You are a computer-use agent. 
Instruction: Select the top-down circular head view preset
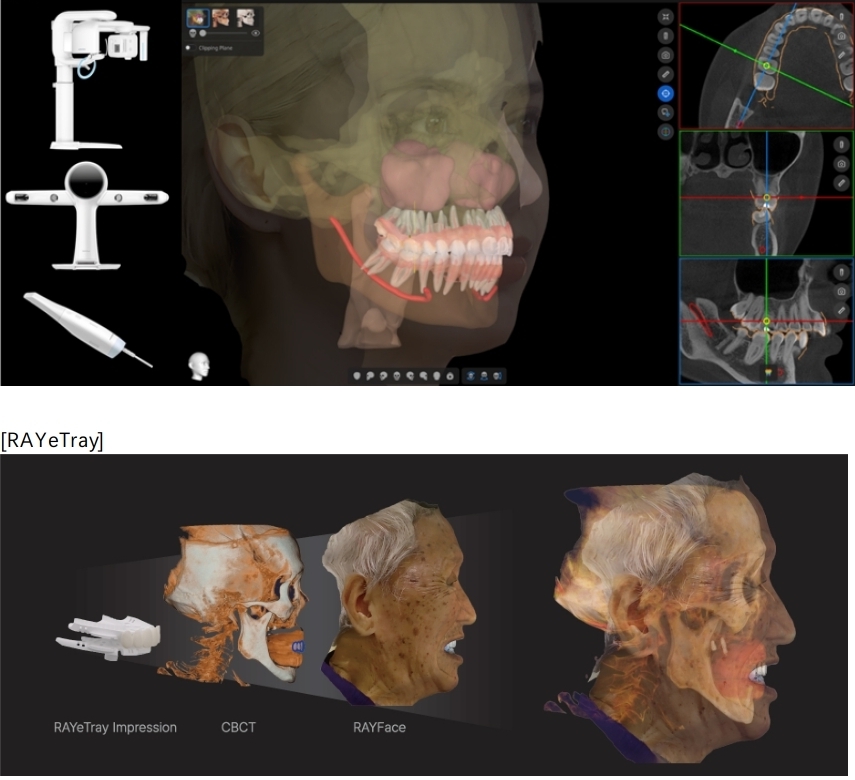click(x=450, y=376)
